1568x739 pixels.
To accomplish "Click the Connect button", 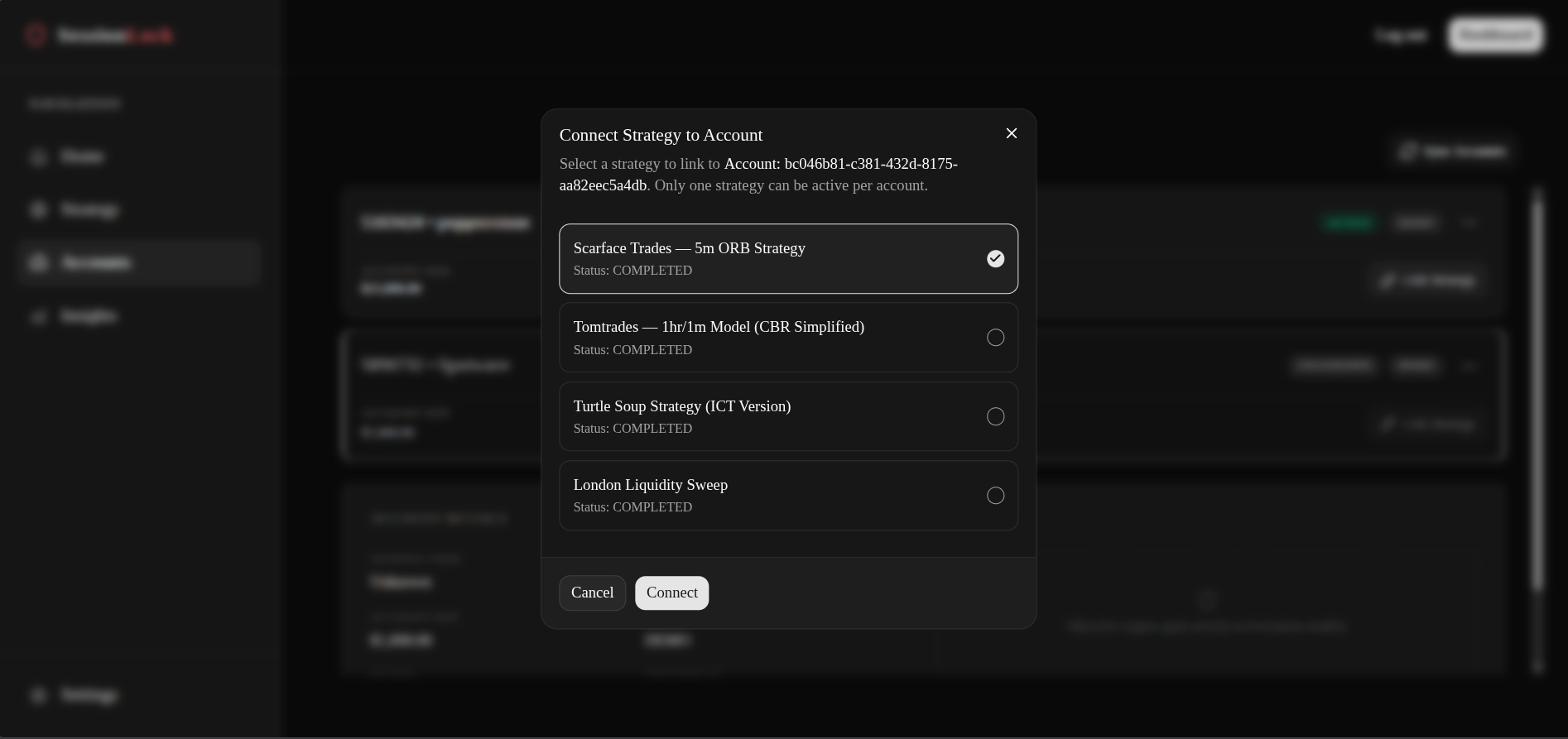I will [672, 593].
